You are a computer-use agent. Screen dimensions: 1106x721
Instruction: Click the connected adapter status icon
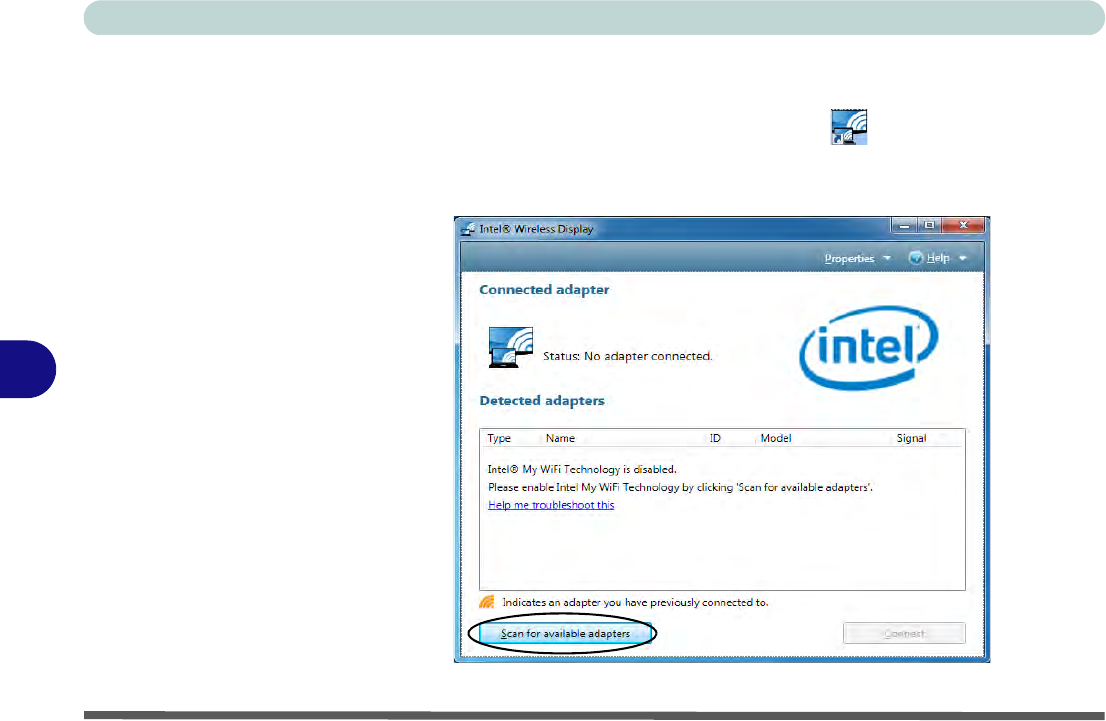510,348
